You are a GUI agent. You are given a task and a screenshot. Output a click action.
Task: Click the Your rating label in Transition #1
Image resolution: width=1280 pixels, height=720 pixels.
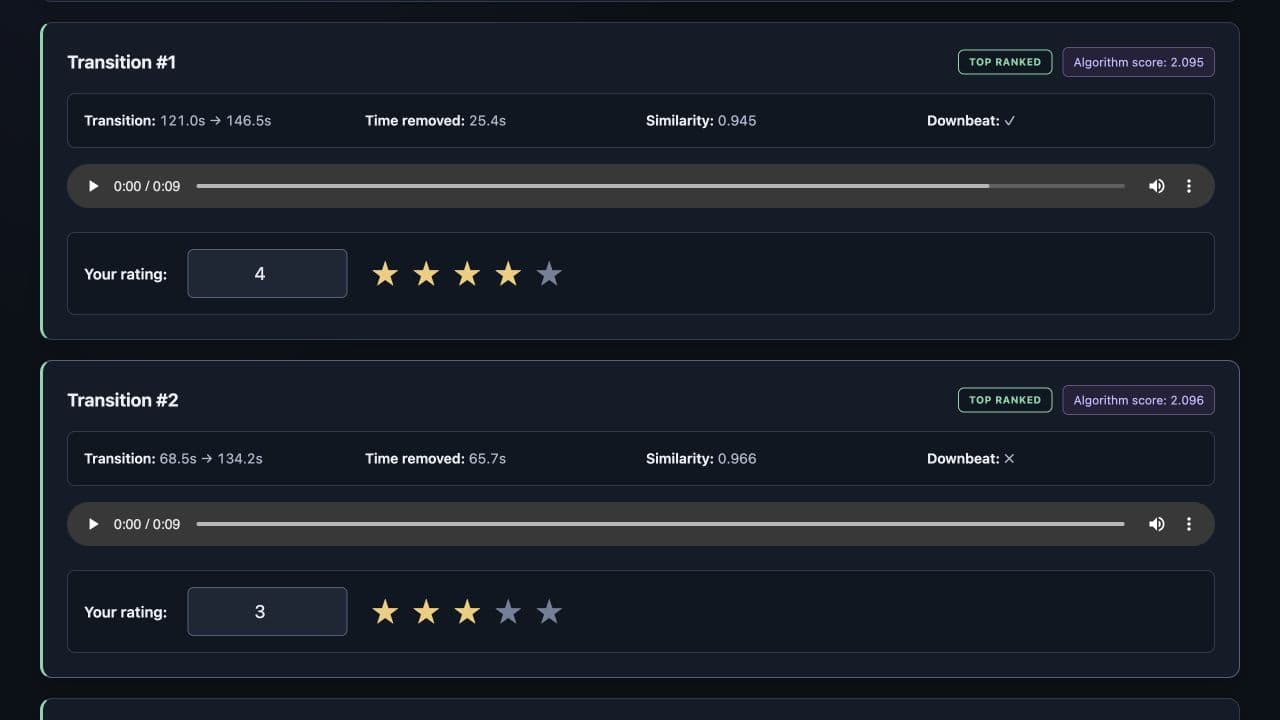[126, 274]
